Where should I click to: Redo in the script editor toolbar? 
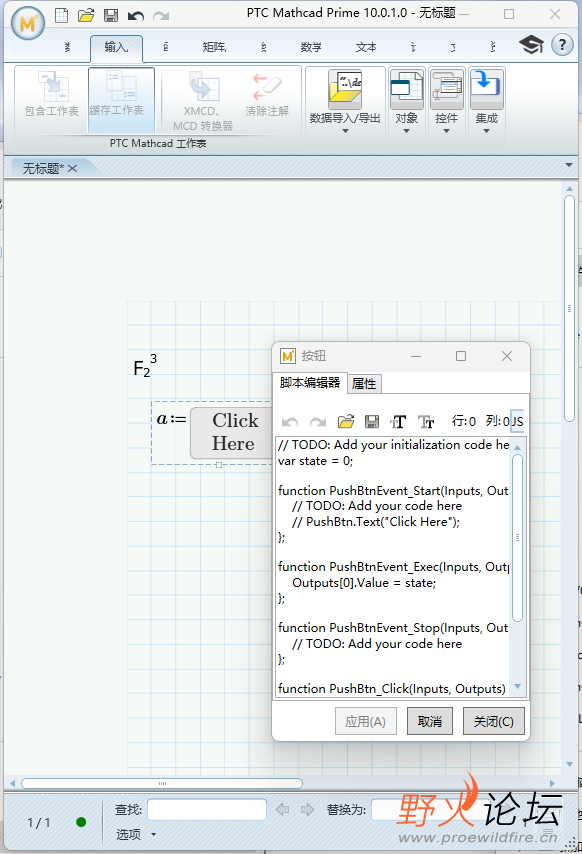[317, 422]
